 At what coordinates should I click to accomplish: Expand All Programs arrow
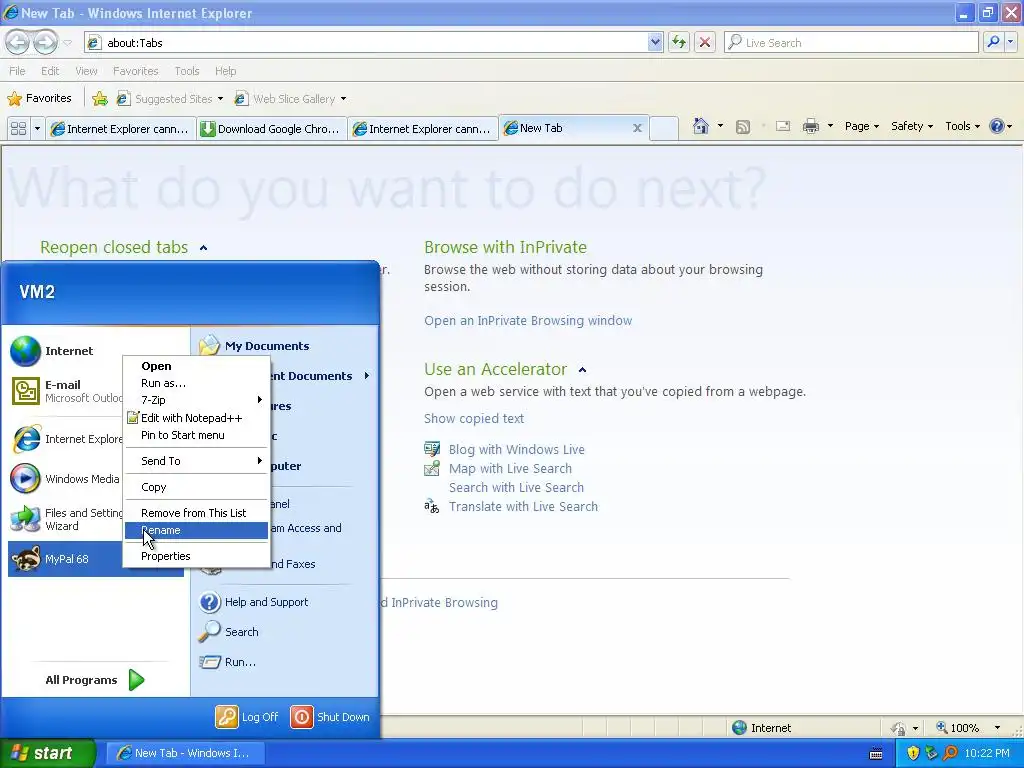coord(136,680)
